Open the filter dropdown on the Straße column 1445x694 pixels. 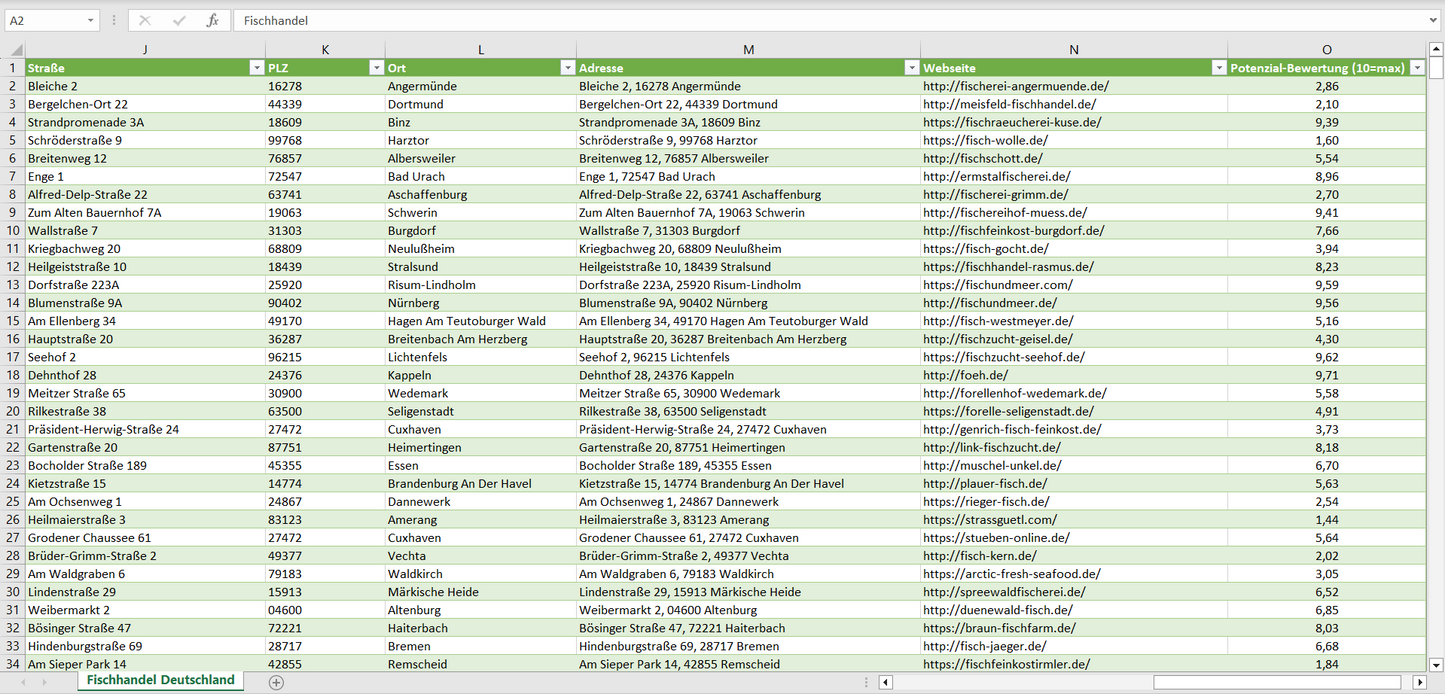coord(256,67)
